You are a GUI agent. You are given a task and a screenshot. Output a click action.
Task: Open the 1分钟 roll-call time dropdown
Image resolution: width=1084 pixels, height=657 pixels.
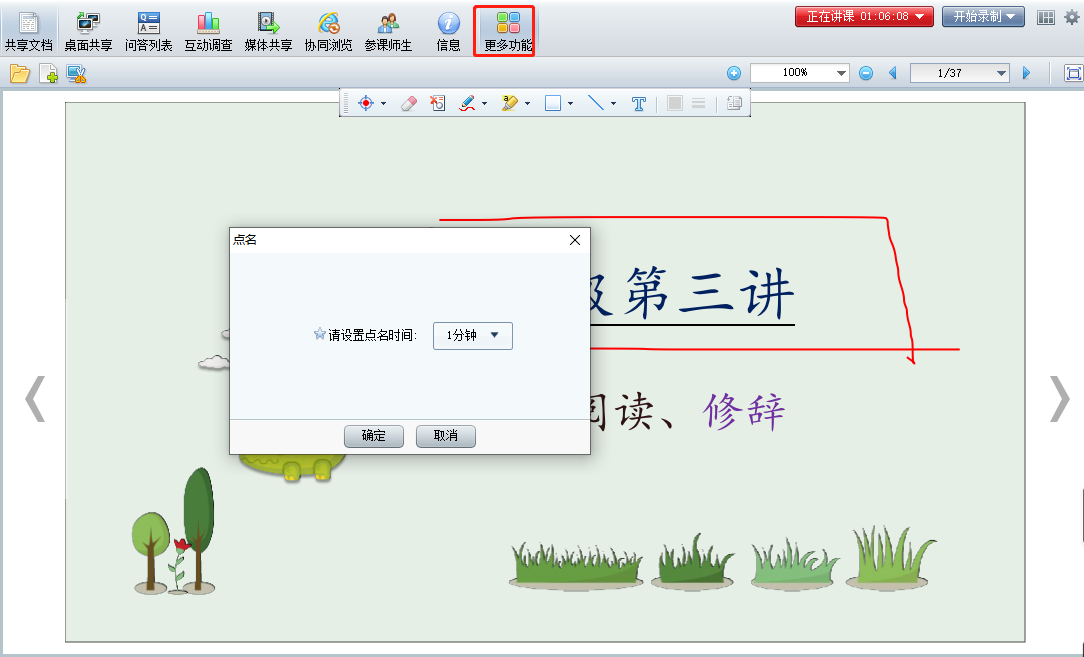[473, 336]
